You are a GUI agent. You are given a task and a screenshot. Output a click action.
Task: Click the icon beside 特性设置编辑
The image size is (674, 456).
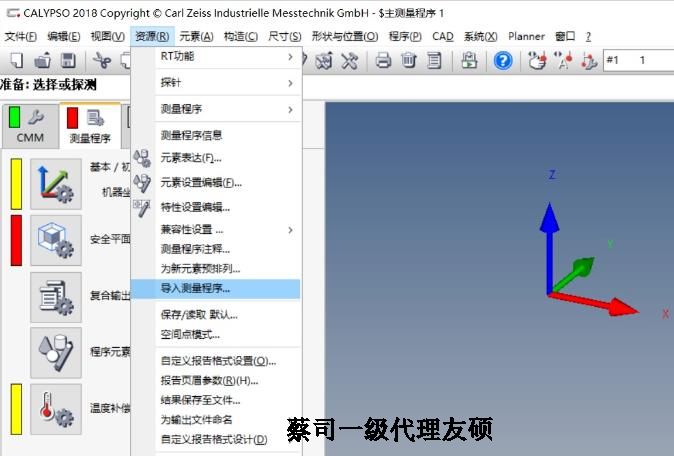click(141, 208)
